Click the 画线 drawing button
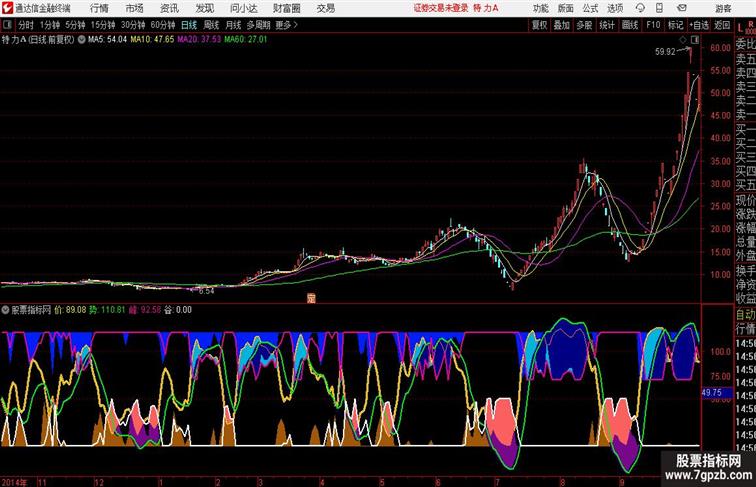This screenshot has width=756, height=487. pyautogui.click(x=630, y=25)
